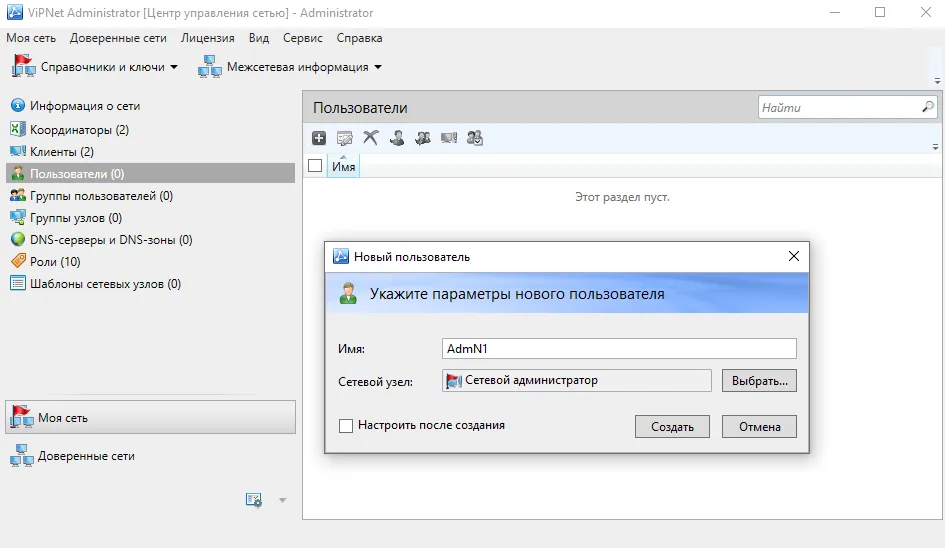Open Справка menu
This screenshot has width=945, height=548.
click(359, 37)
